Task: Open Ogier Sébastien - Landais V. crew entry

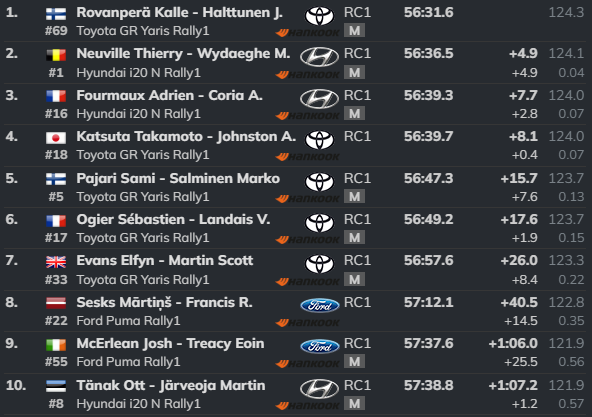Action: point(173,219)
